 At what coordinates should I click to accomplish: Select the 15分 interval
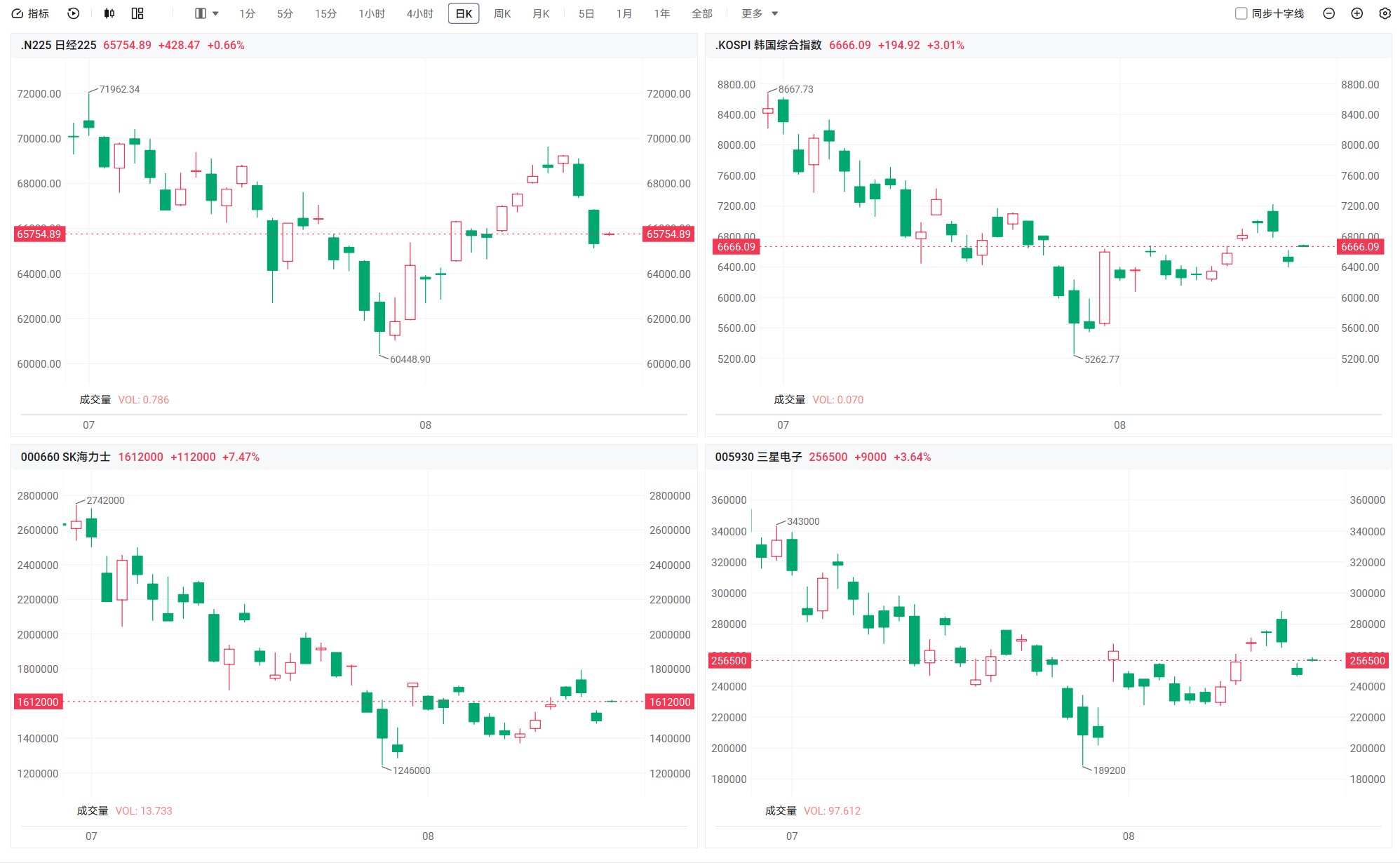[x=325, y=13]
